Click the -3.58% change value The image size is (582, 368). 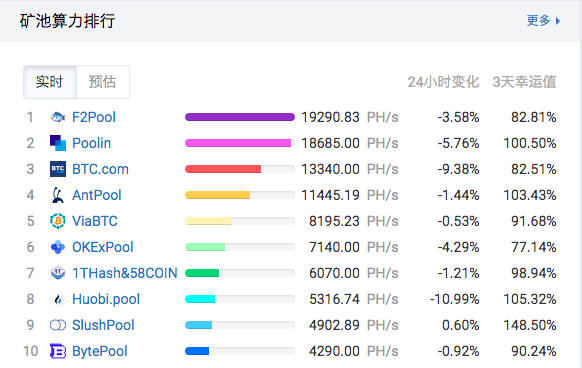tap(458, 117)
